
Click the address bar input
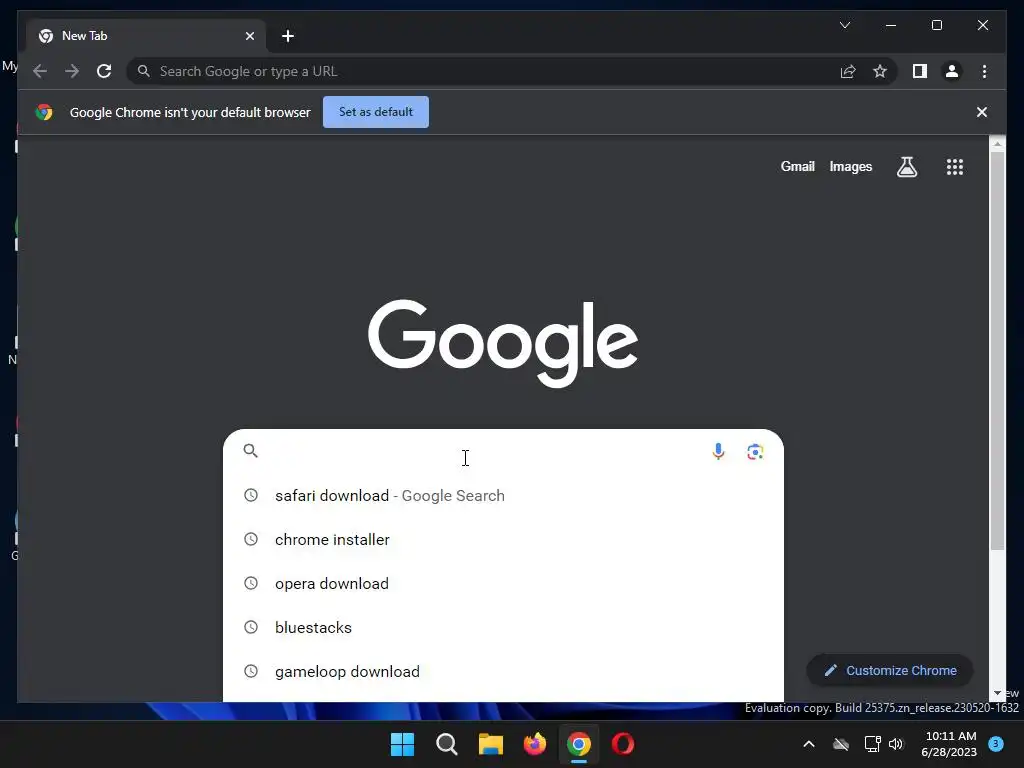[x=483, y=71]
